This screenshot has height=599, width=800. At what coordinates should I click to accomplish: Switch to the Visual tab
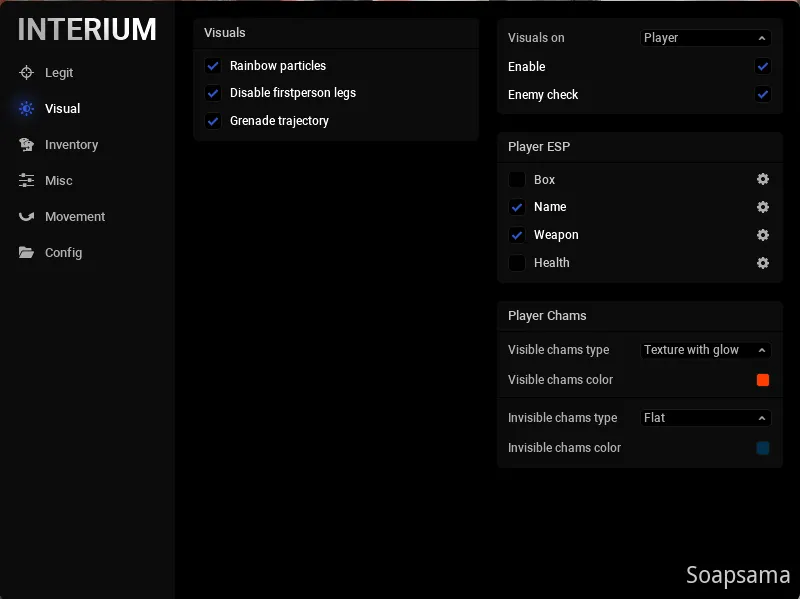click(x=62, y=109)
